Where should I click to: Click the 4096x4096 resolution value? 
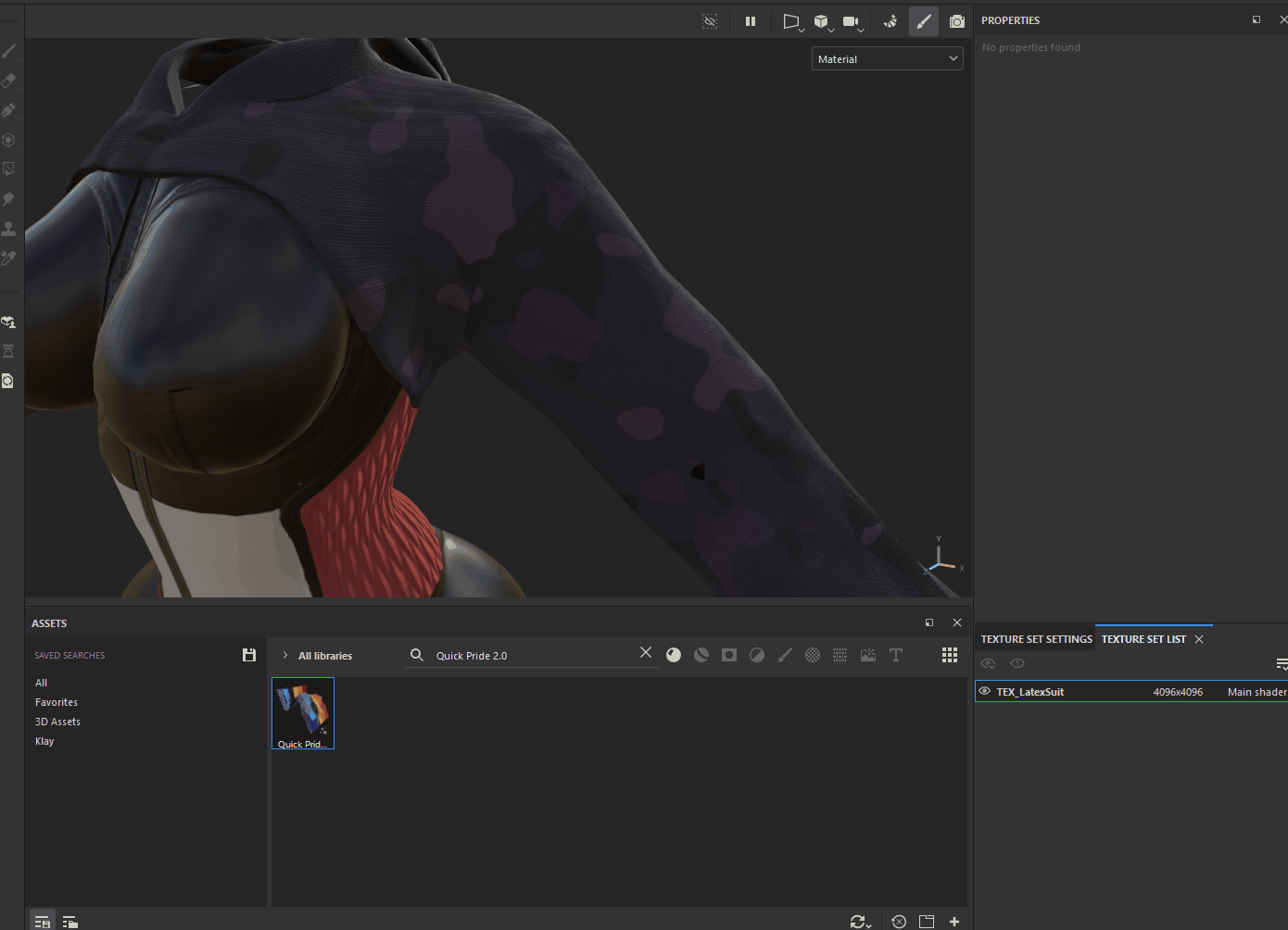click(1178, 692)
